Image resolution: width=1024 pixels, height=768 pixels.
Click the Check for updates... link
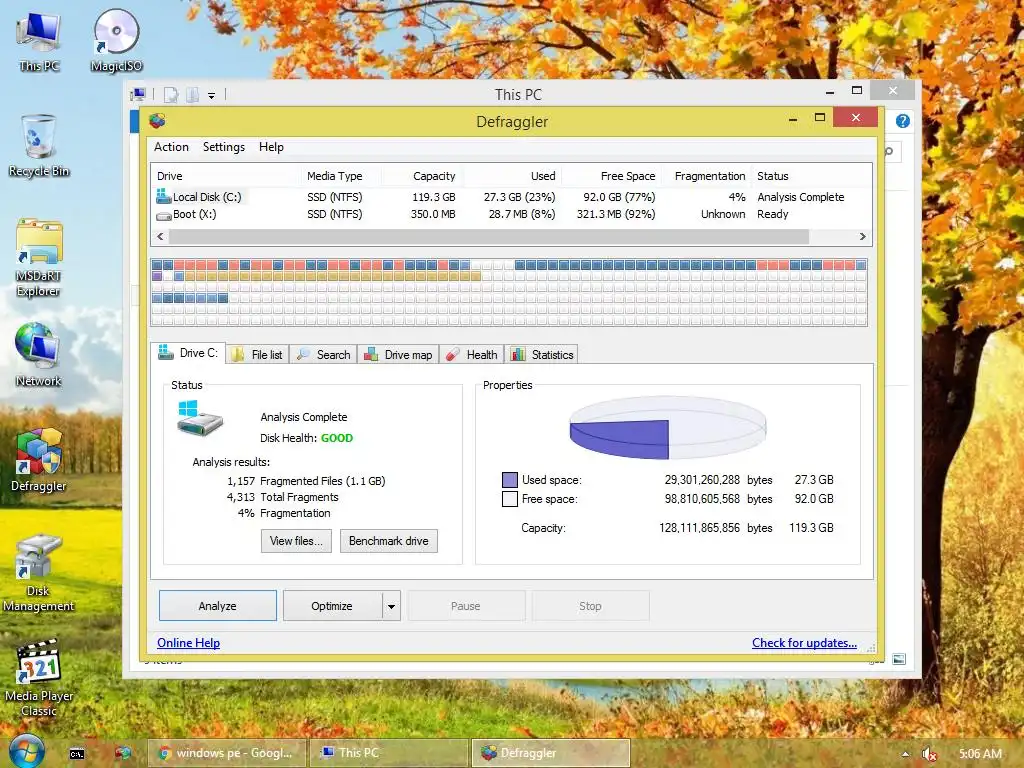click(804, 643)
